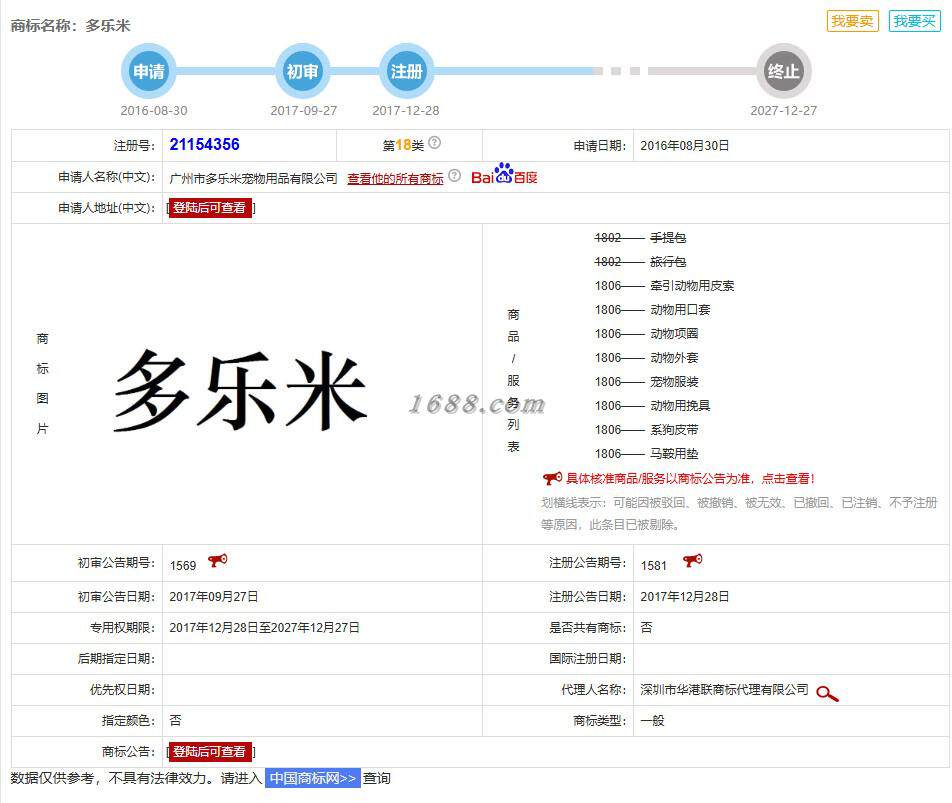Click 初审公告期号 value 1569
This screenshot has height=803, width=952.
[183, 566]
